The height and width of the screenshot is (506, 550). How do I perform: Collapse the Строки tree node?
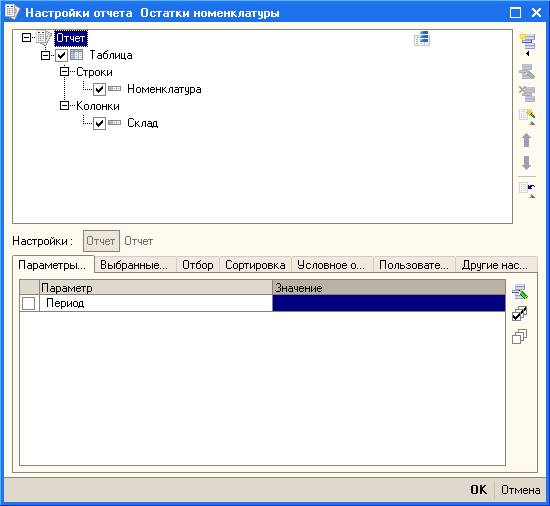(x=64, y=72)
